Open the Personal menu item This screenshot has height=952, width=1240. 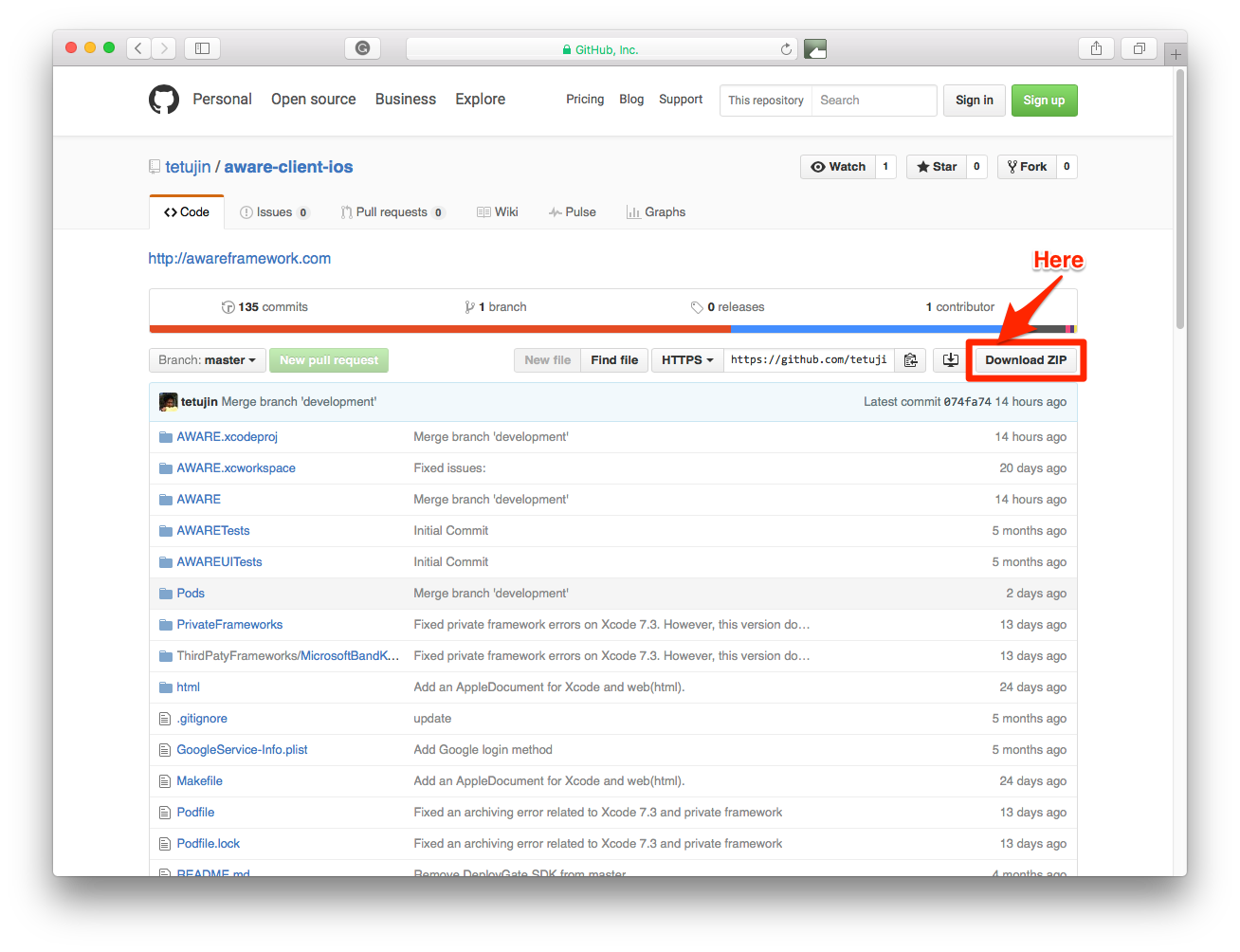pyautogui.click(x=223, y=100)
